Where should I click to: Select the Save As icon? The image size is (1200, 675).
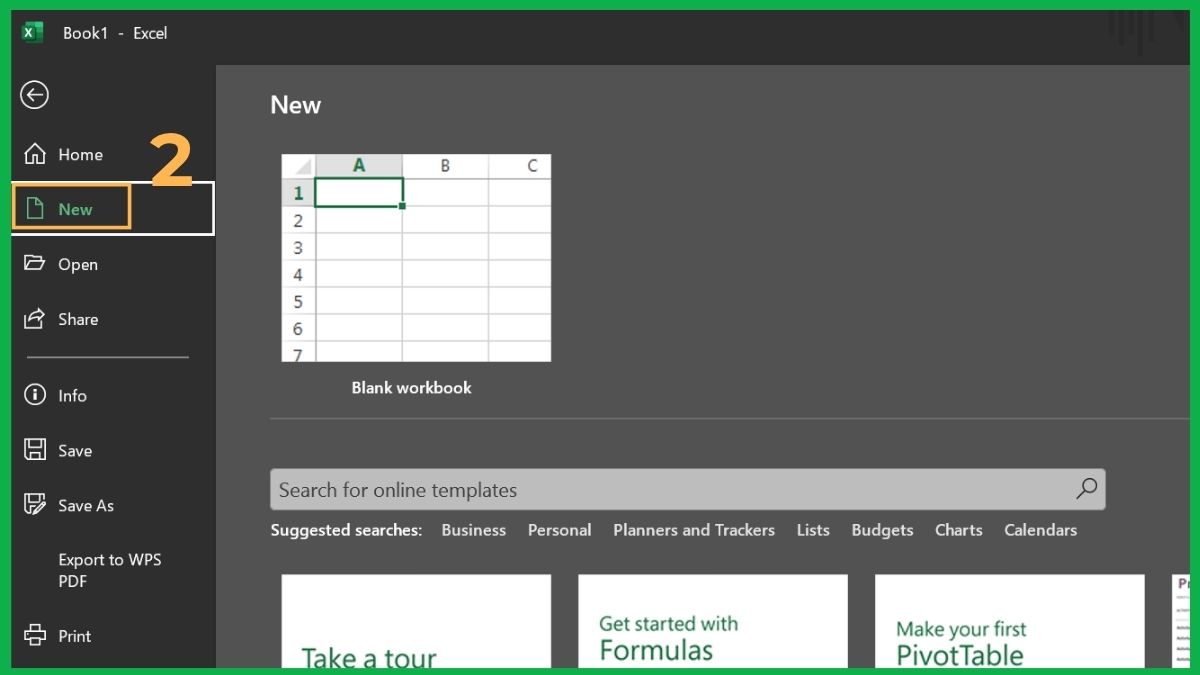[x=33, y=505]
